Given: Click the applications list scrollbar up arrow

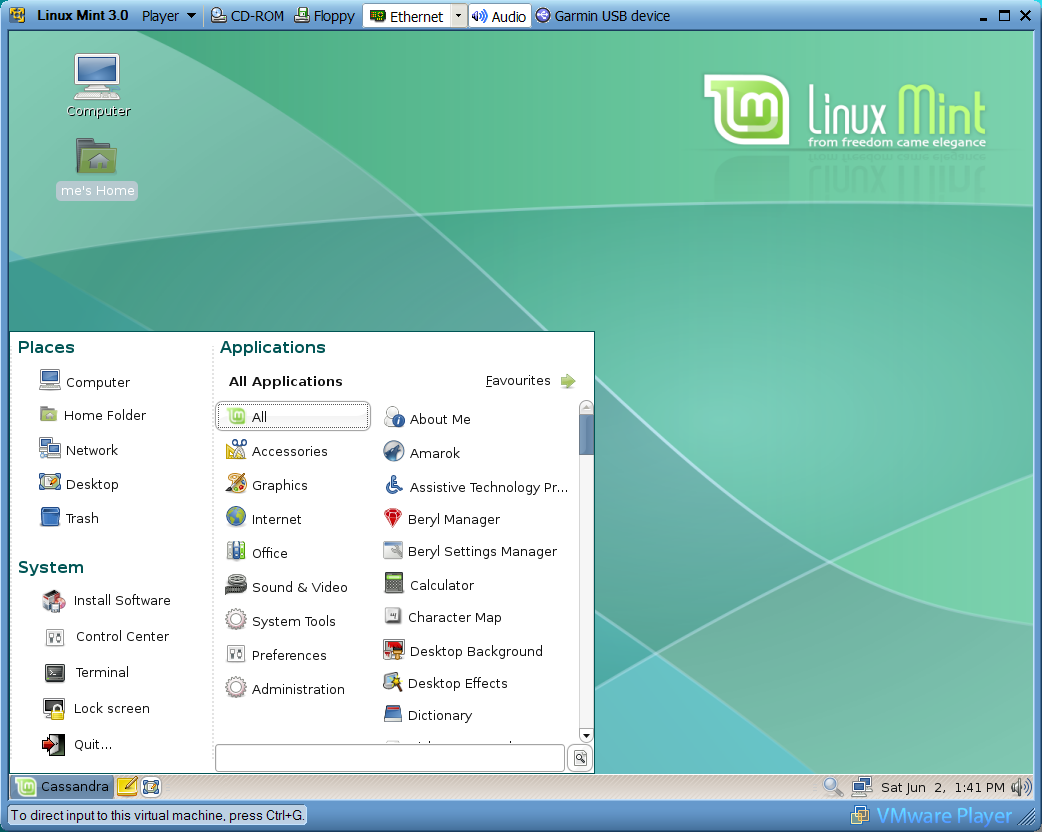Looking at the screenshot, I should point(586,407).
